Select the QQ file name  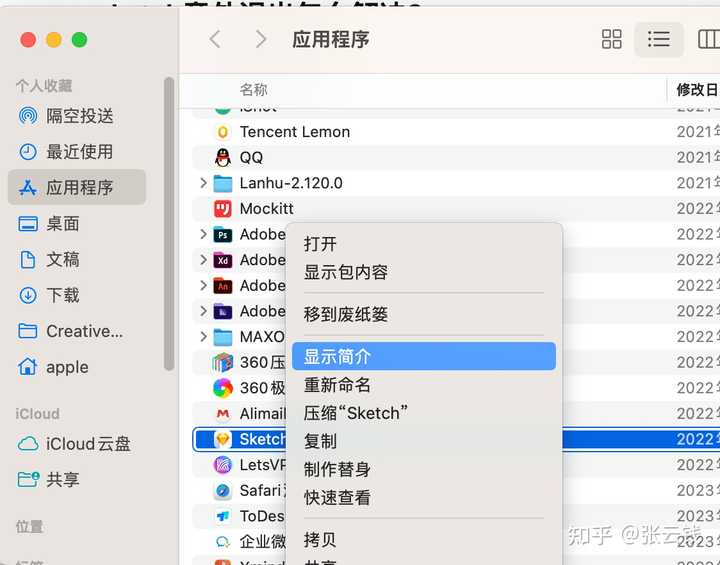pyautogui.click(x=251, y=158)
